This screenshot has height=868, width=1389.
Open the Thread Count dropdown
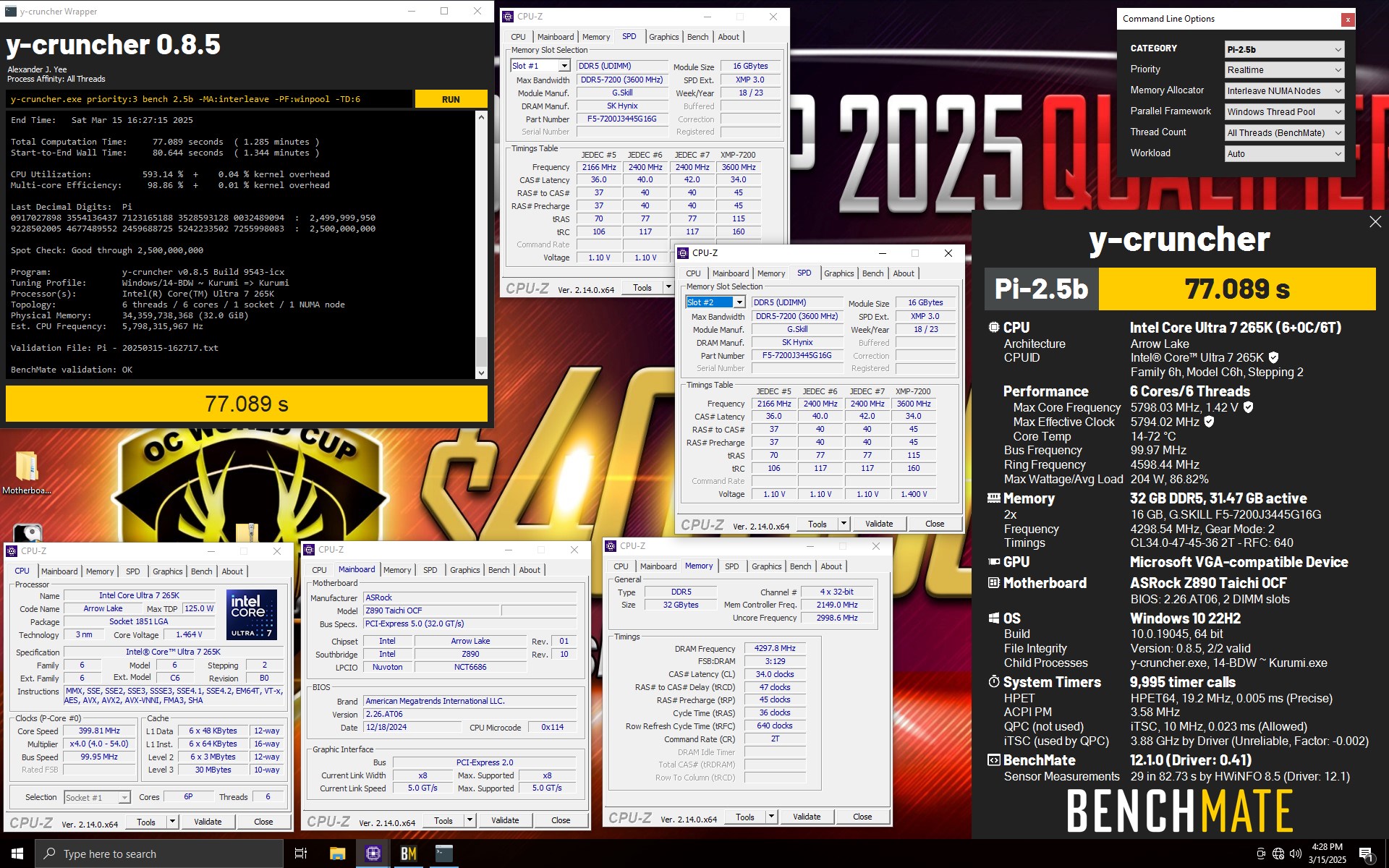coord(1284,132)
